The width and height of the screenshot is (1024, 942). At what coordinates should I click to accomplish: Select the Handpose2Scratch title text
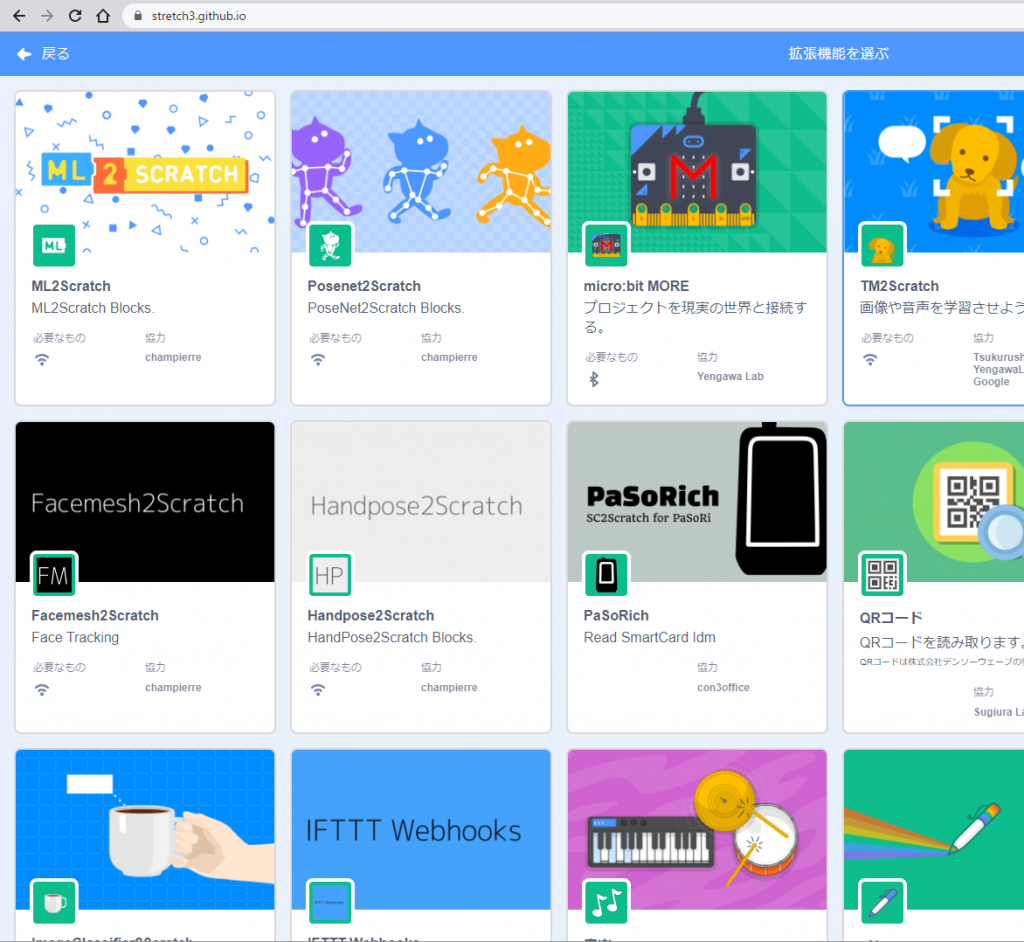[x=370, y=615]
